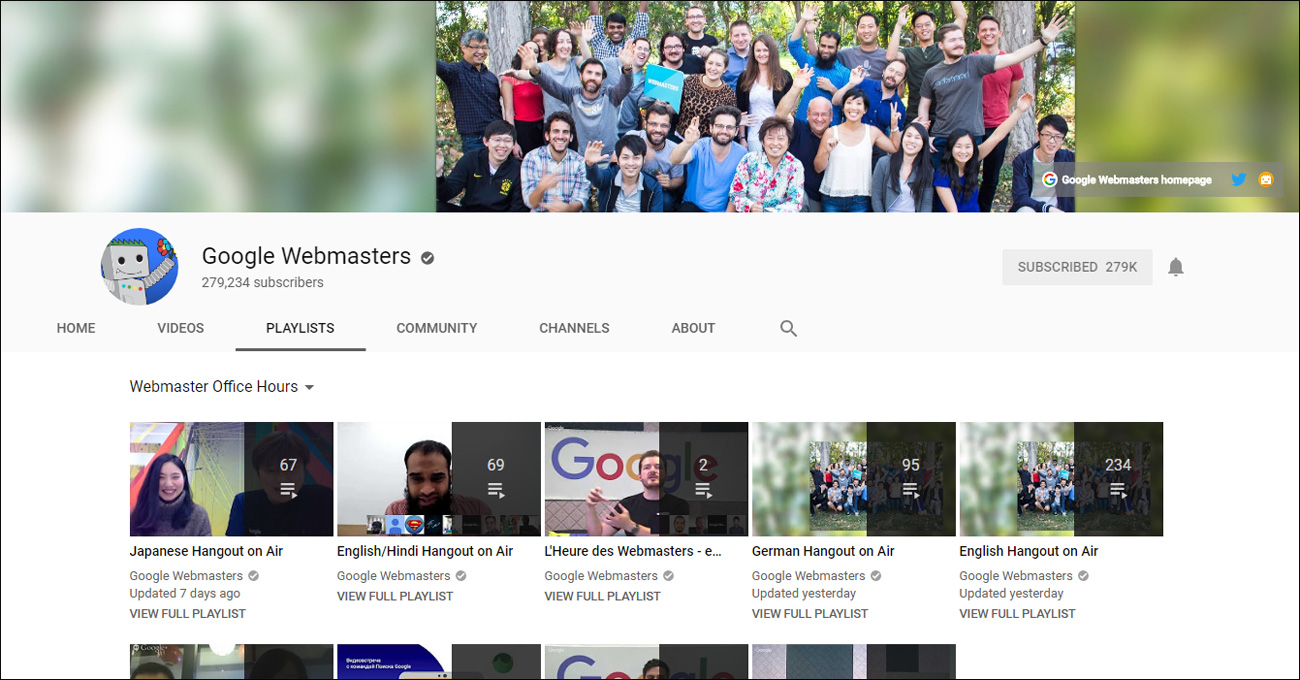Click the Japanese Hangout on Air title

pyautogui.click(x=206, y=551)
